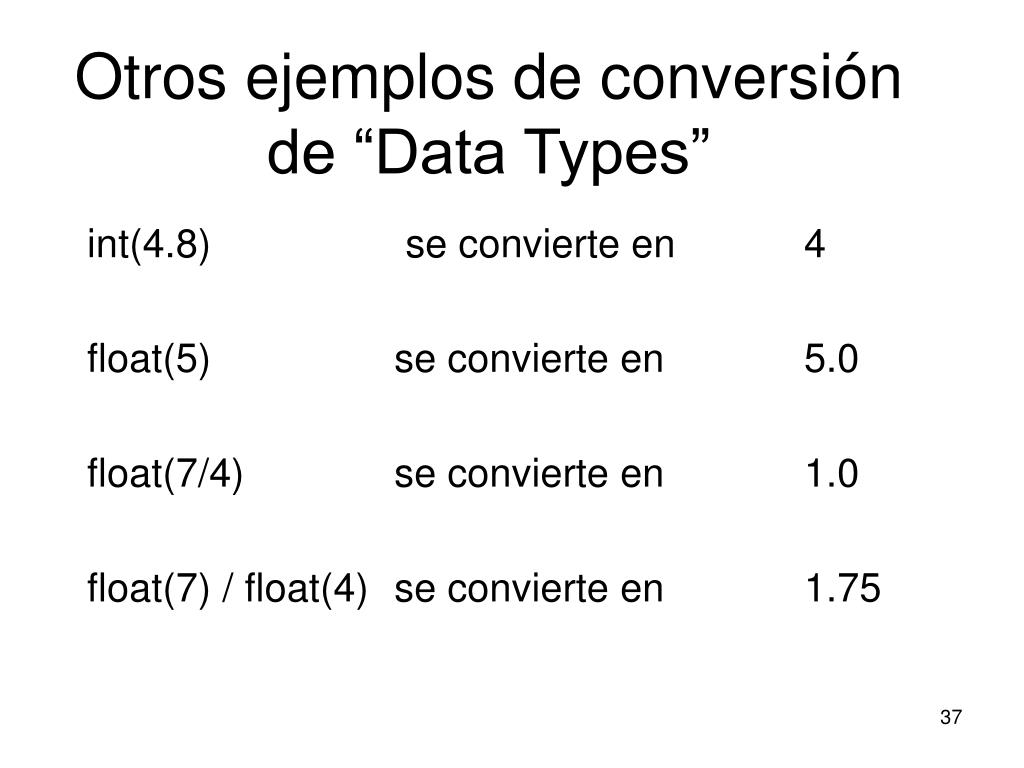Click the 'de "Data Types"' title line
This screenshot has width=1024, height=768.
[488, 154]
